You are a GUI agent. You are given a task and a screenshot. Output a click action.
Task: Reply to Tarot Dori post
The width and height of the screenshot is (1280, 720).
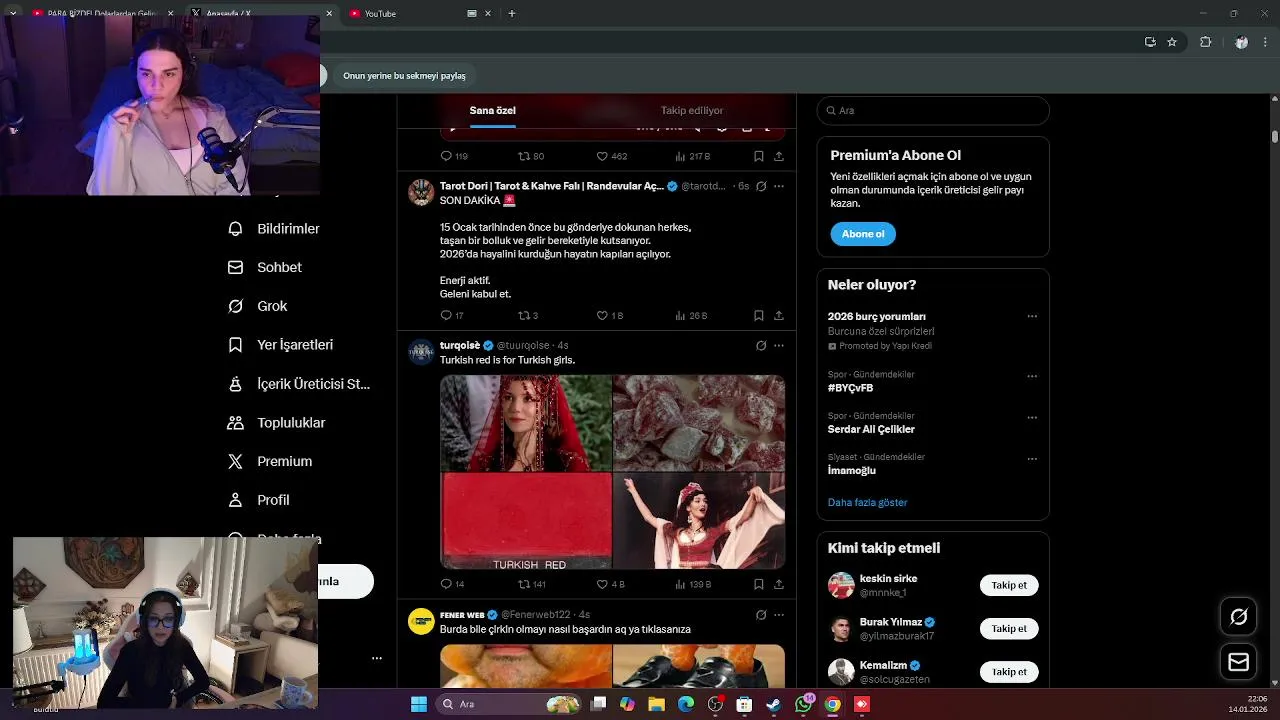[x=446, y=315]
